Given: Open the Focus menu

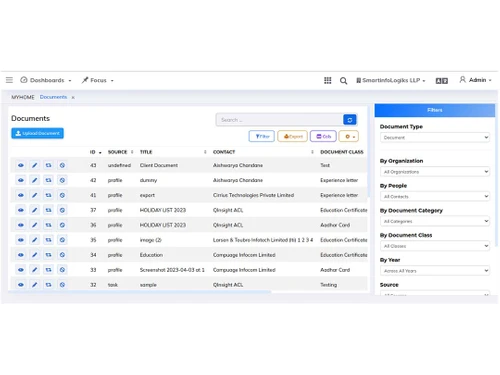Looking at the screenshot, I should tap(98, 80).
